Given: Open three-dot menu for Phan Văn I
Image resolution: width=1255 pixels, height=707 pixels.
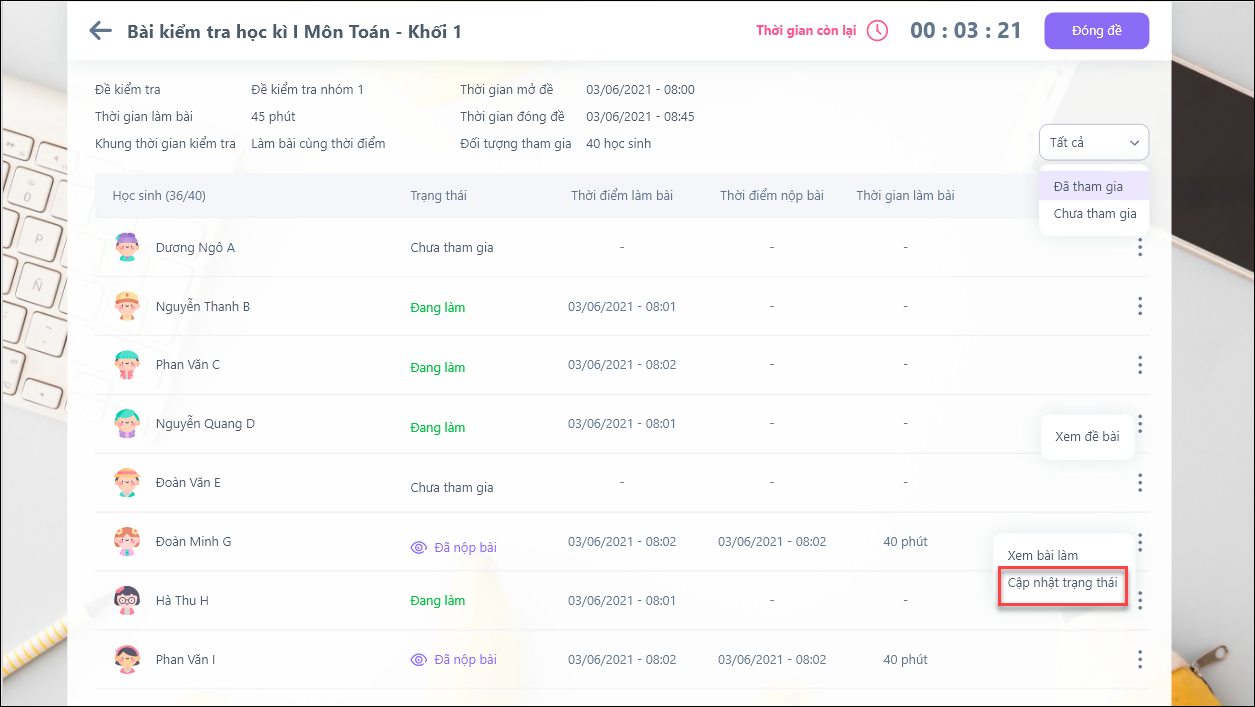Looking at the screenshot, I should pos(1140,659).
